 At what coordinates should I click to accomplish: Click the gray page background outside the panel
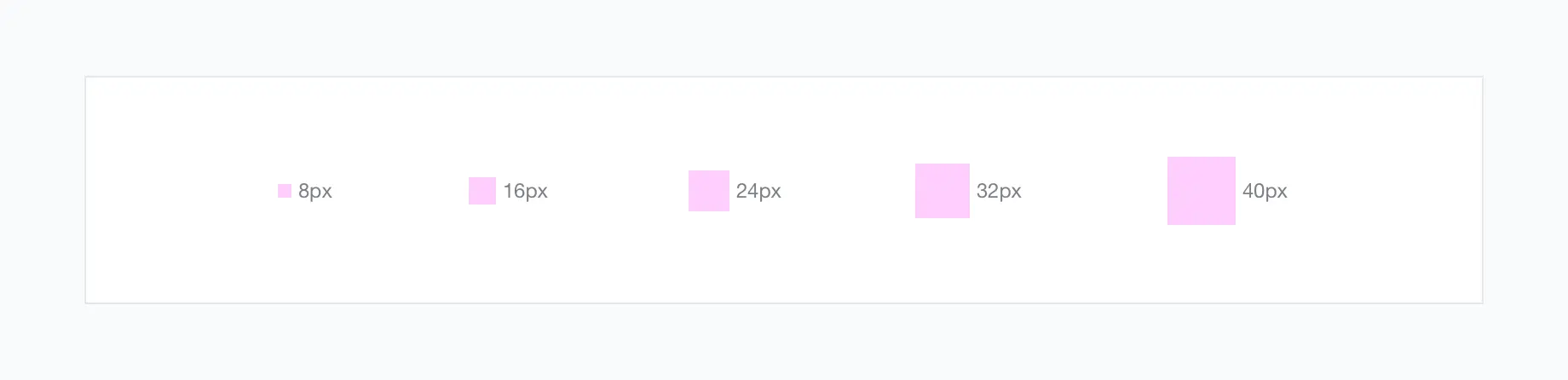coord(784,34)
